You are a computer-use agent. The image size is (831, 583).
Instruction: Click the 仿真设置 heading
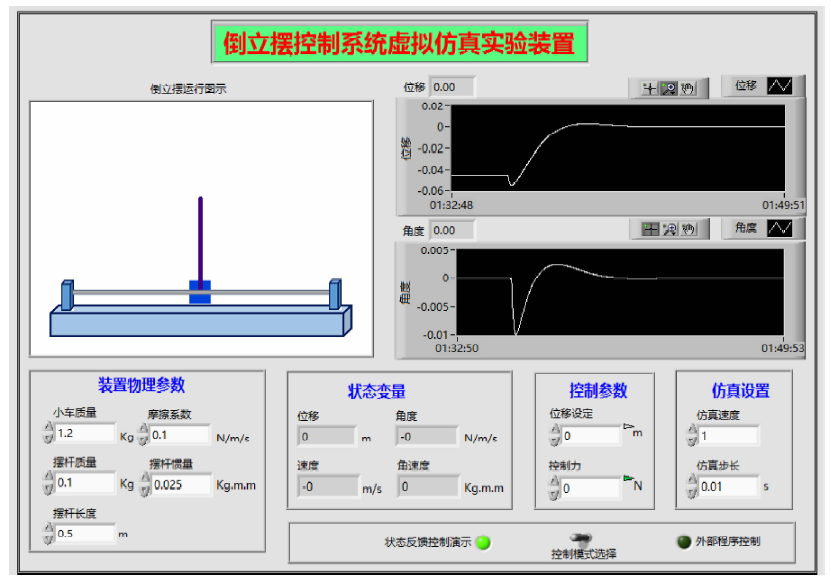pyautogui.click(x=740, y=391)
